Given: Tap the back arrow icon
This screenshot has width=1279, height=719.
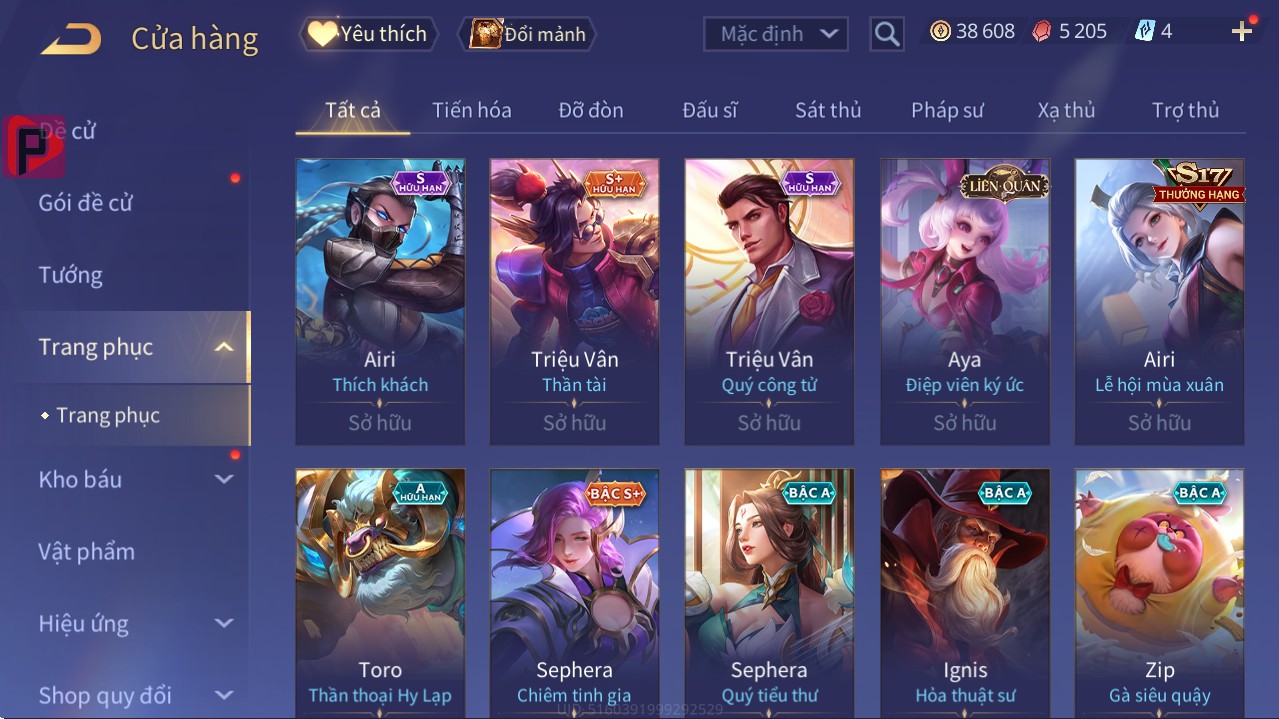Looking at the screenshot, I should tap(70, 39).
